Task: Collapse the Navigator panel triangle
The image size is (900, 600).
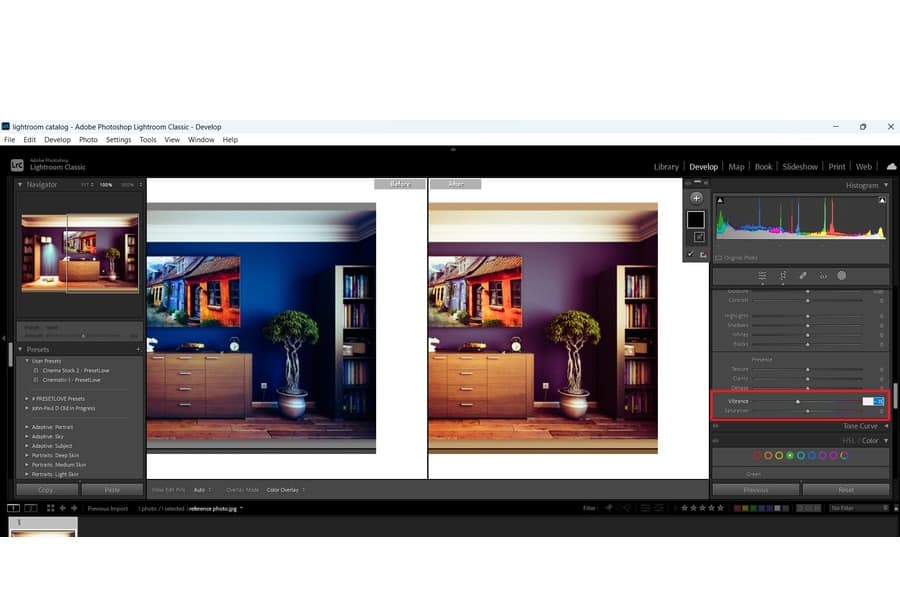Action: [20, 184]
